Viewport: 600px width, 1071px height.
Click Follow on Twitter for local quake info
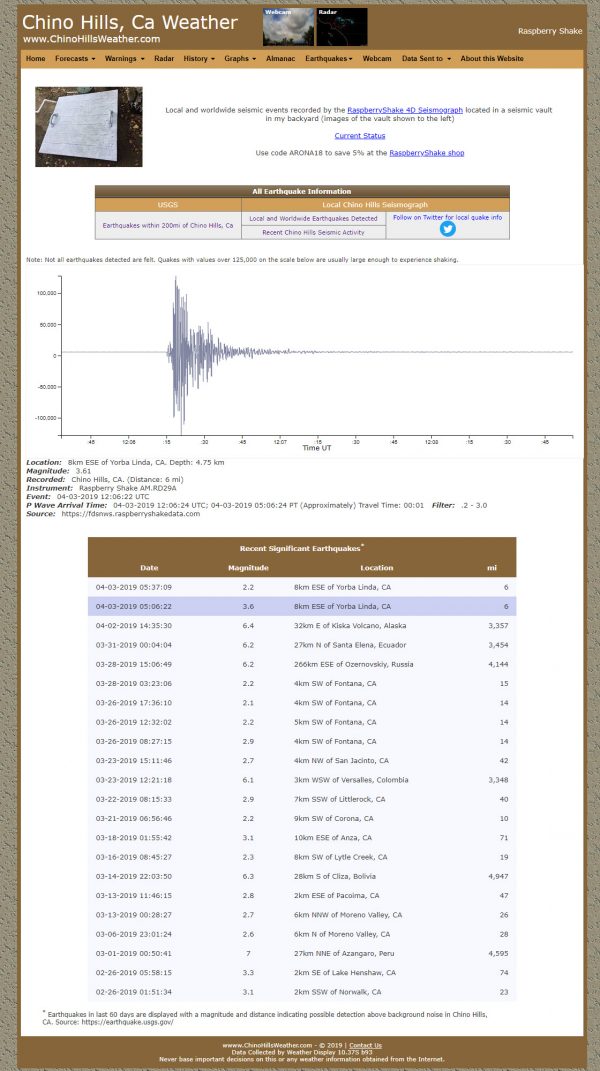448,217
